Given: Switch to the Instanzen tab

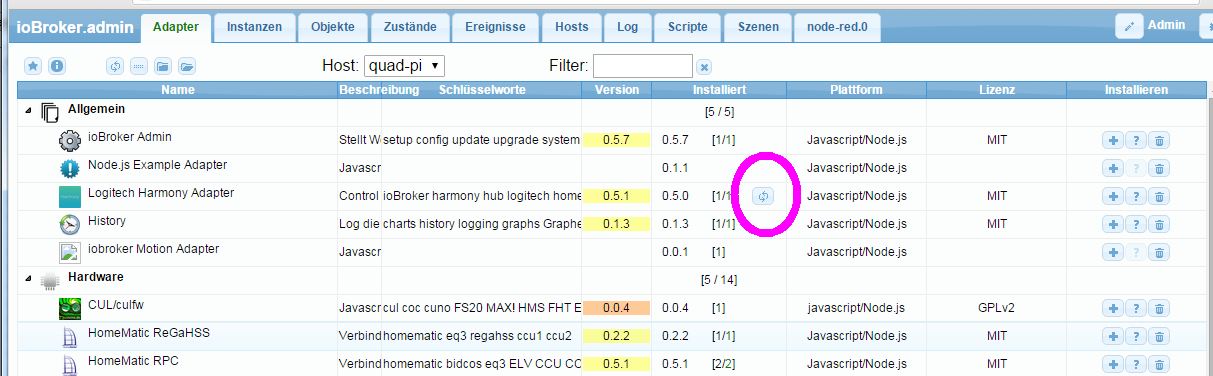Looking at the screenshot, I should [254, 28].
